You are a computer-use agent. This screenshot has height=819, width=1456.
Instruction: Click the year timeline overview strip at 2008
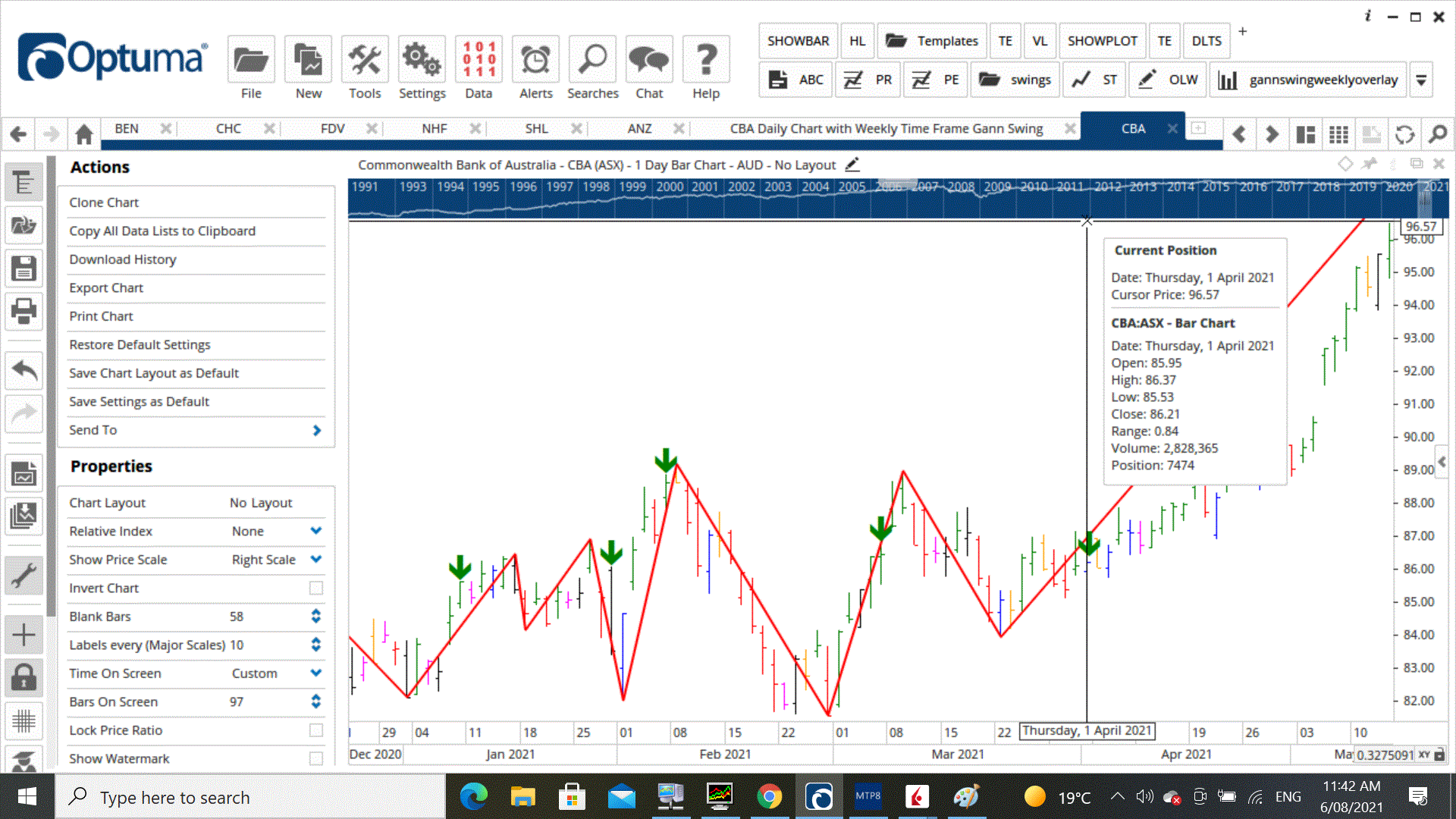click(960, 187)
